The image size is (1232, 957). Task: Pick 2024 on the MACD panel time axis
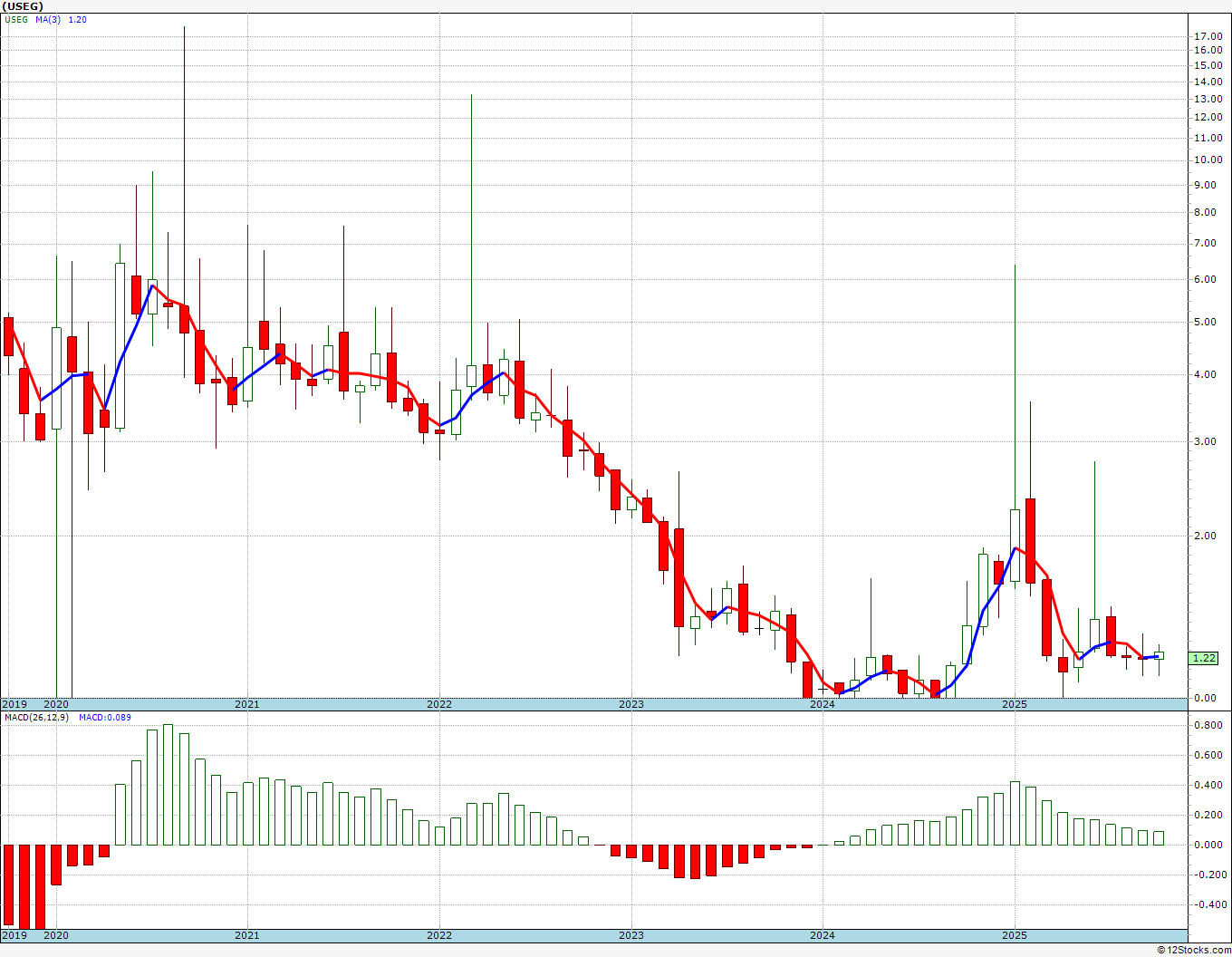[823, 935]
